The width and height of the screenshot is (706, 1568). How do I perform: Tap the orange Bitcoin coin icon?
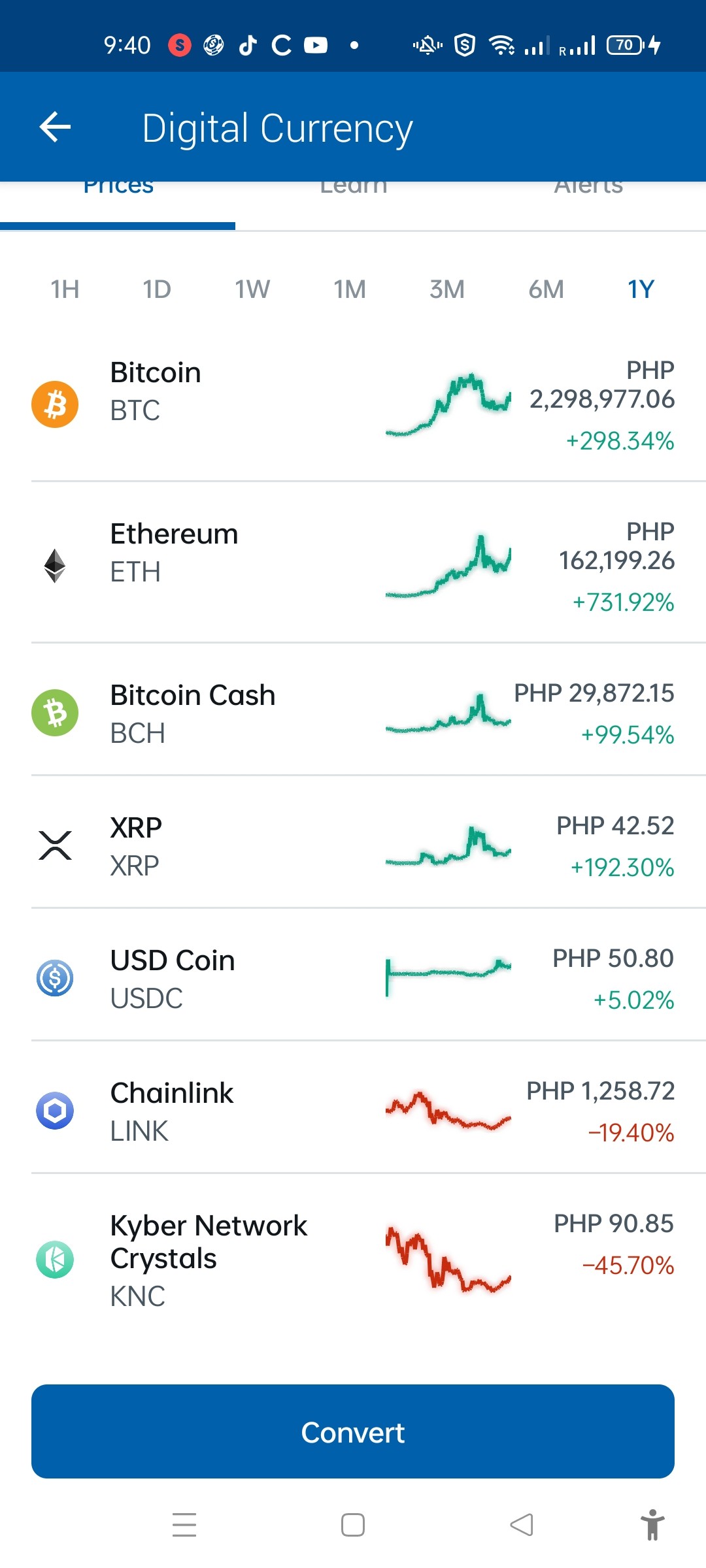tap(55, 404)
